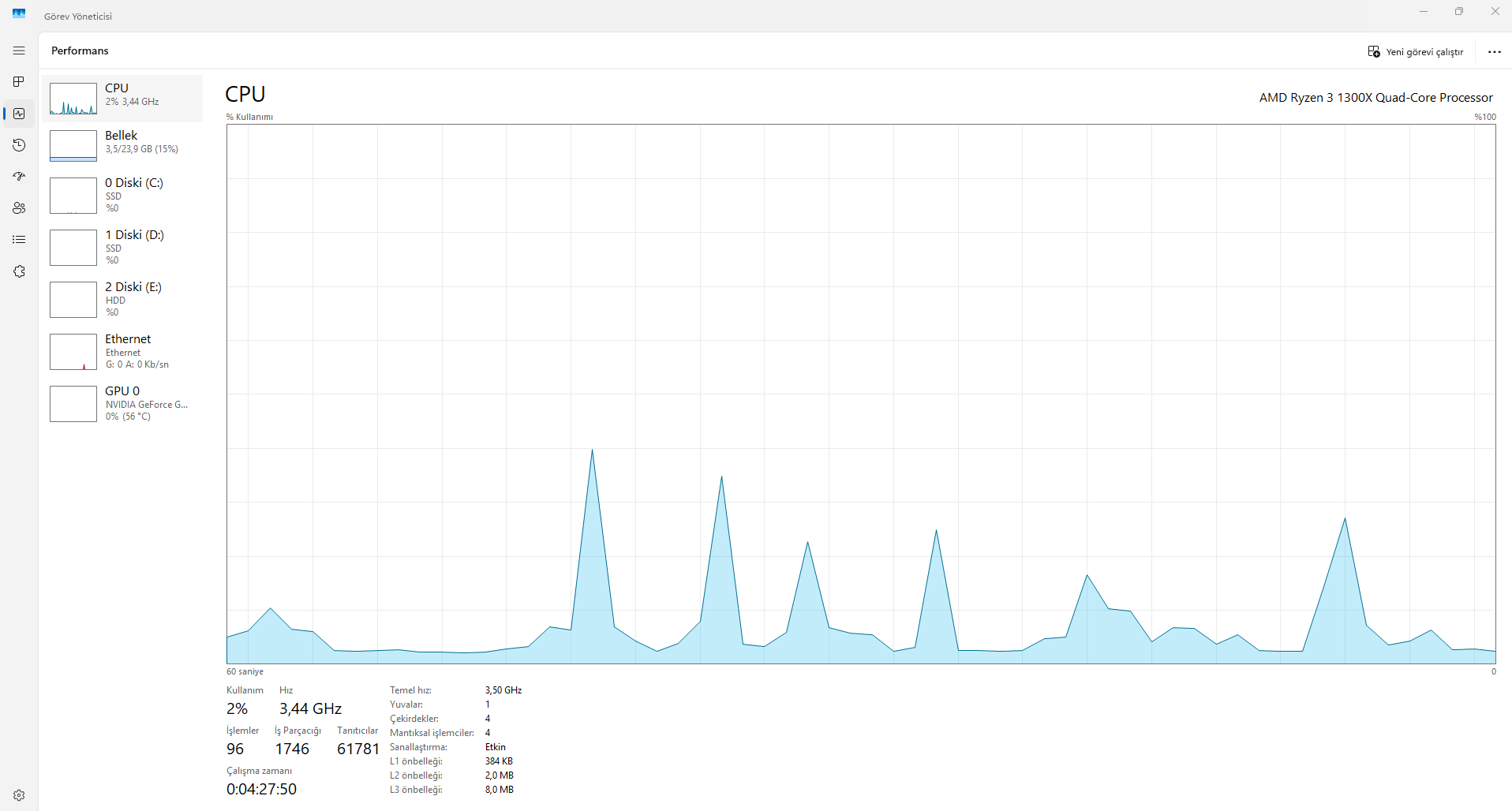The height and width of the screenshot is (811, 1512).
Task: Select the CPU performance item
Action: pos(122,99)
